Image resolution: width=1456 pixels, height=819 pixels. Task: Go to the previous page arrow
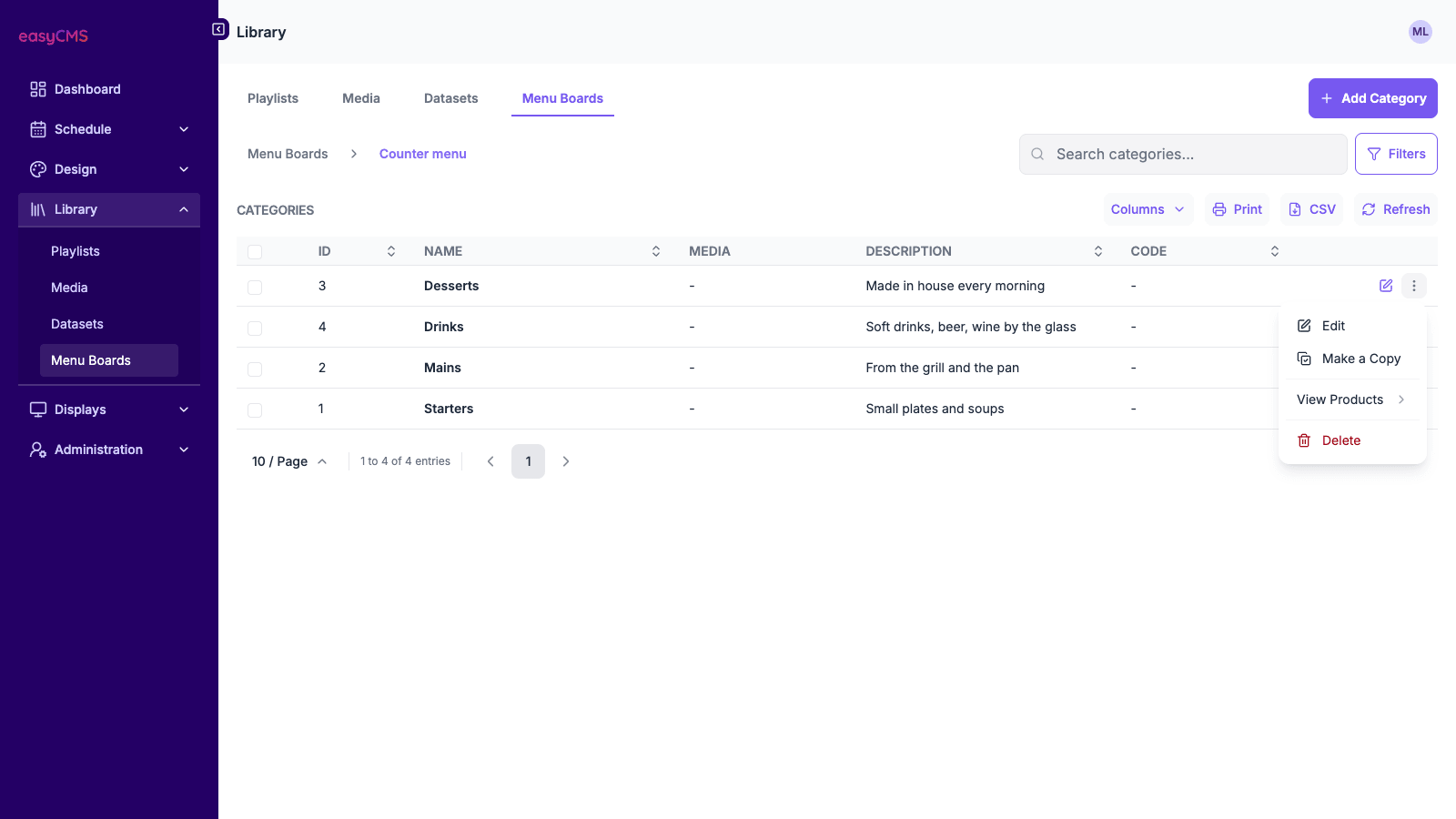[490, 461]
